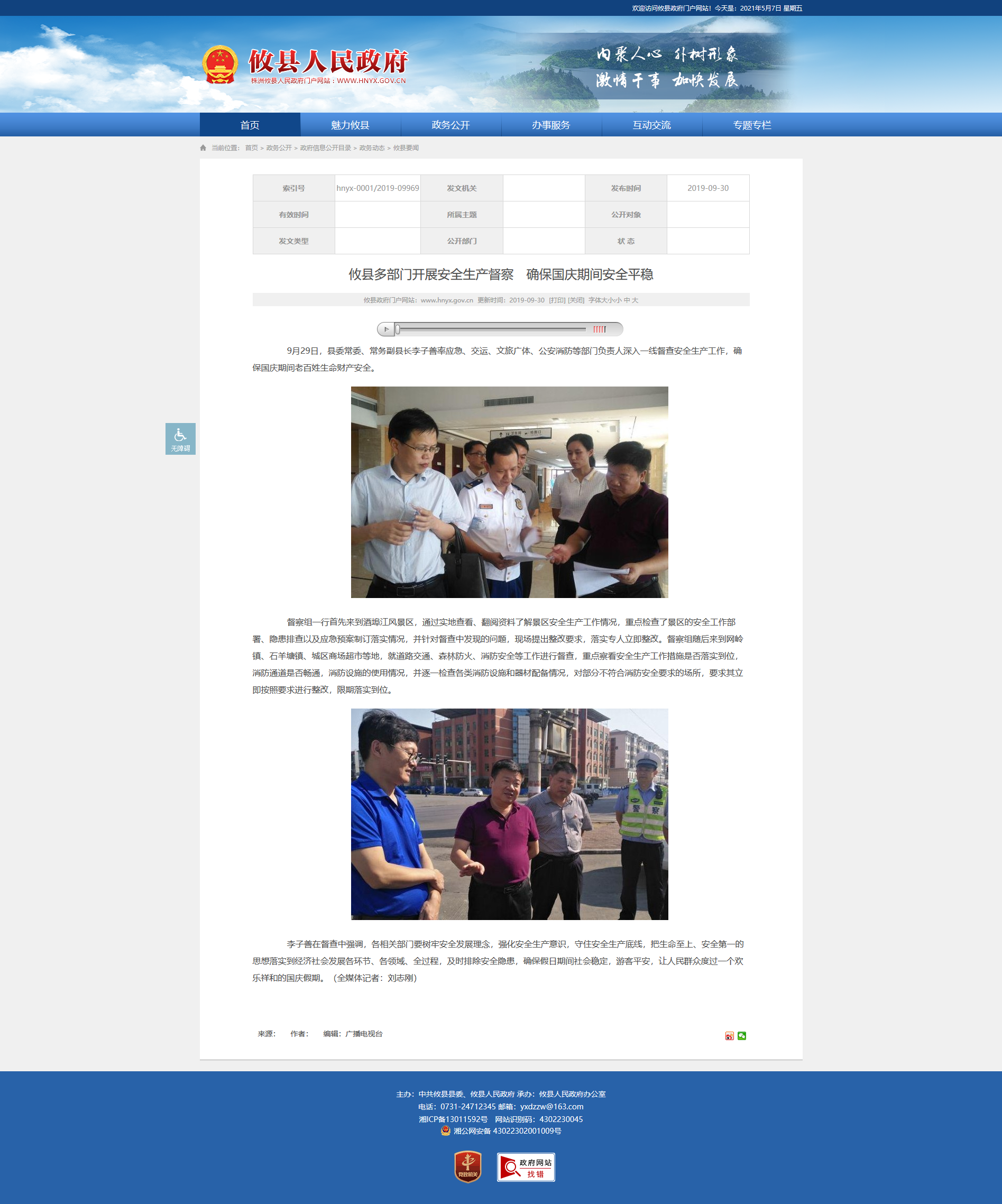
Task: Open the 政务公开 navigation menu
Action: point(451,125)
